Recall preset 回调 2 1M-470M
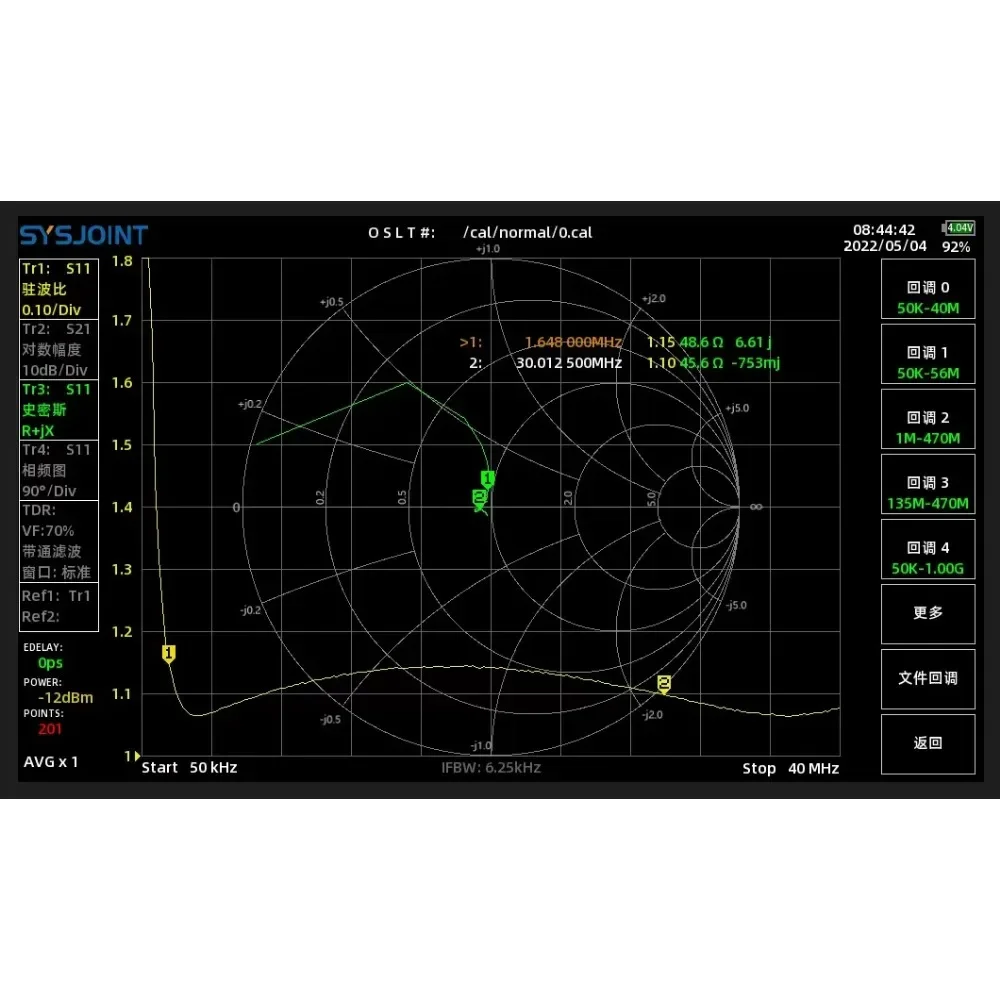This screenshot has width=1000, height=1000. coord(928,420)
